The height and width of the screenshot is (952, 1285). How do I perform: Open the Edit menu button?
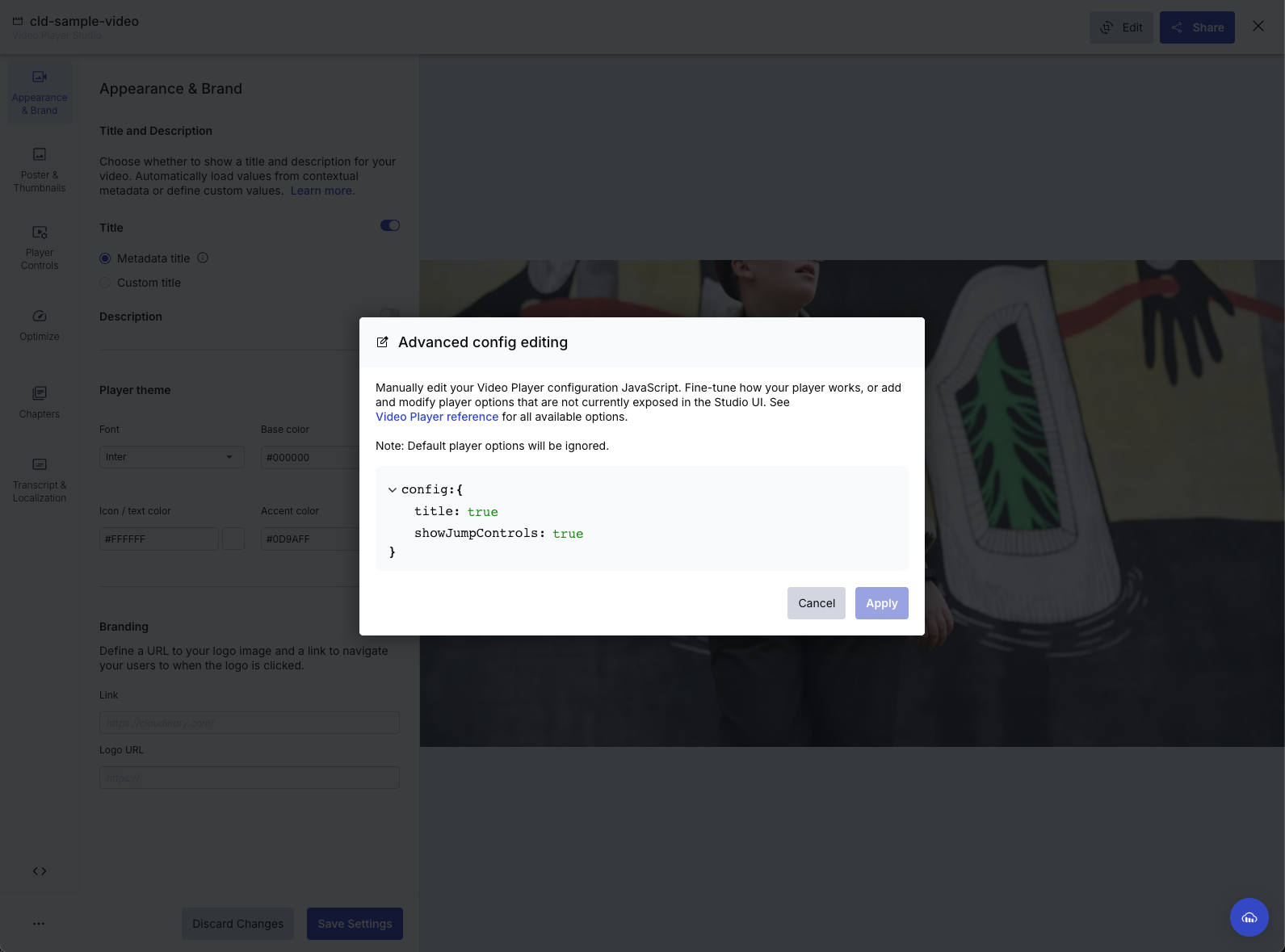(x=1121, y=27)
